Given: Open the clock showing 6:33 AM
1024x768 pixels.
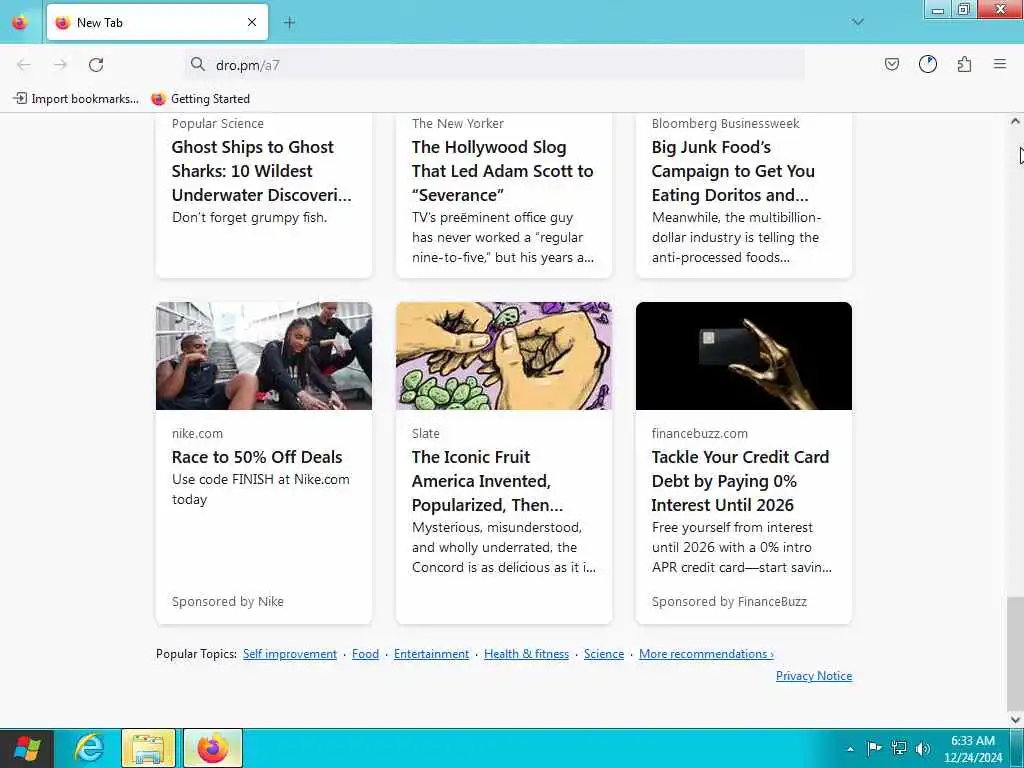Looking at the screenshot, I should click(x=972, y=749).
